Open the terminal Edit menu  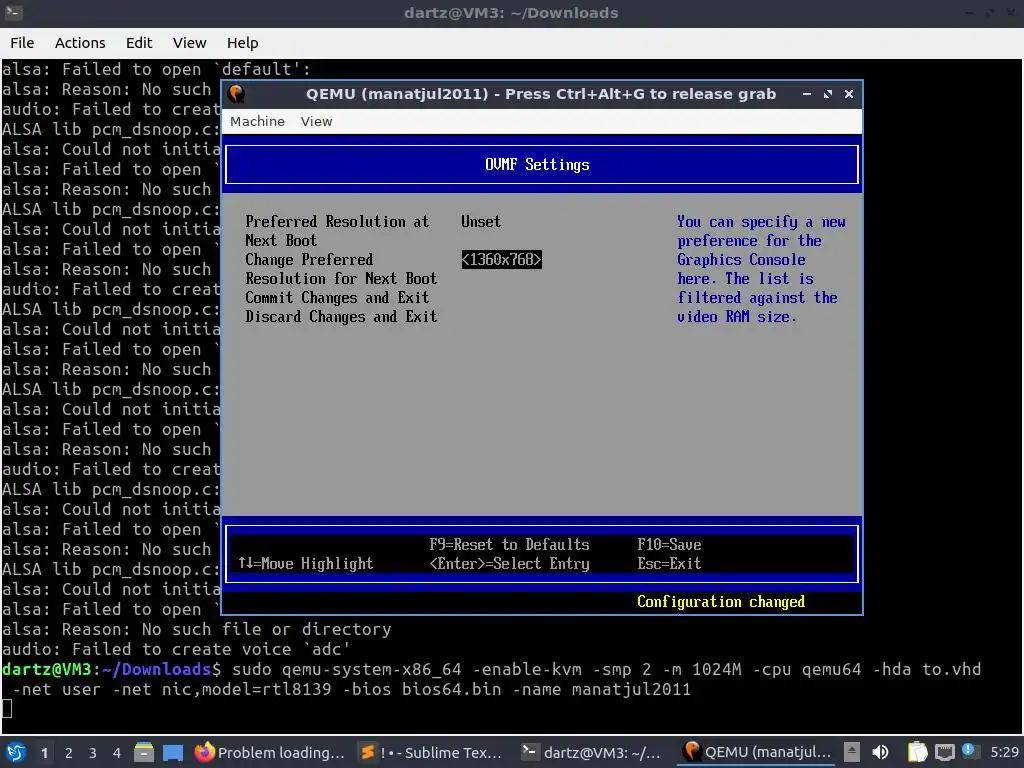click(x=138, y=43)
